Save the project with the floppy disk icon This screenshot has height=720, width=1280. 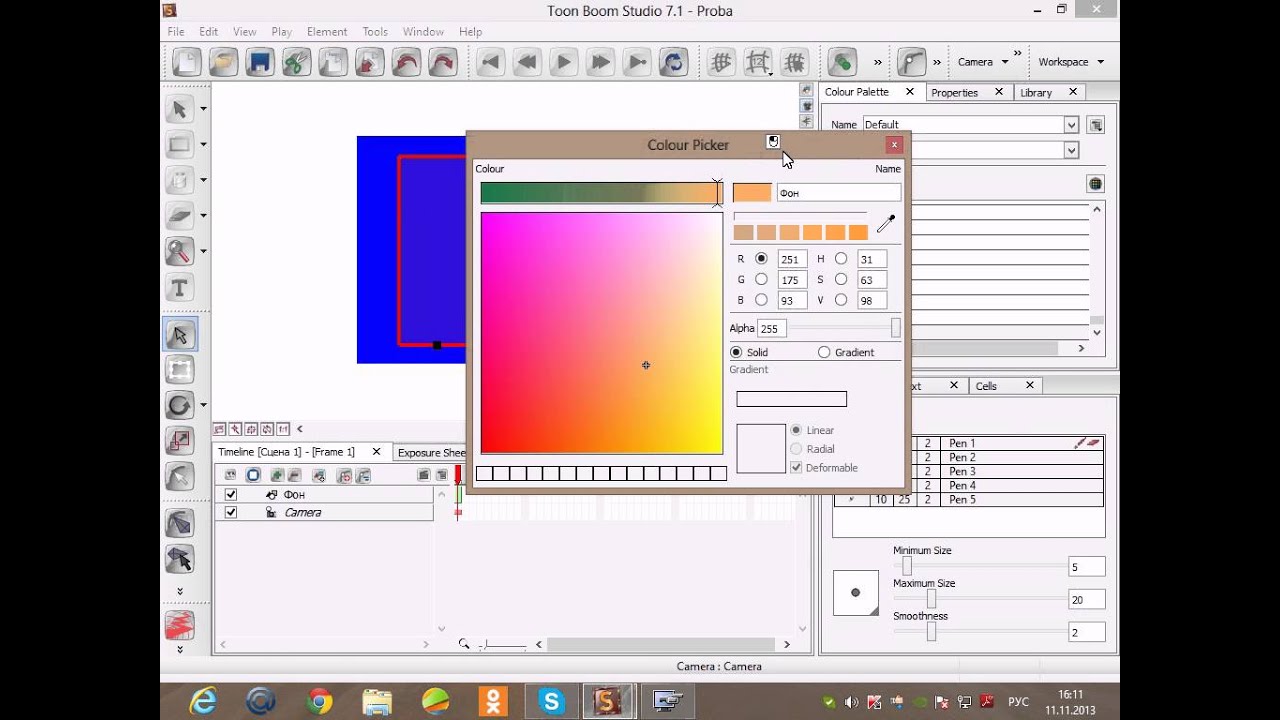click(x=259, y=62)
